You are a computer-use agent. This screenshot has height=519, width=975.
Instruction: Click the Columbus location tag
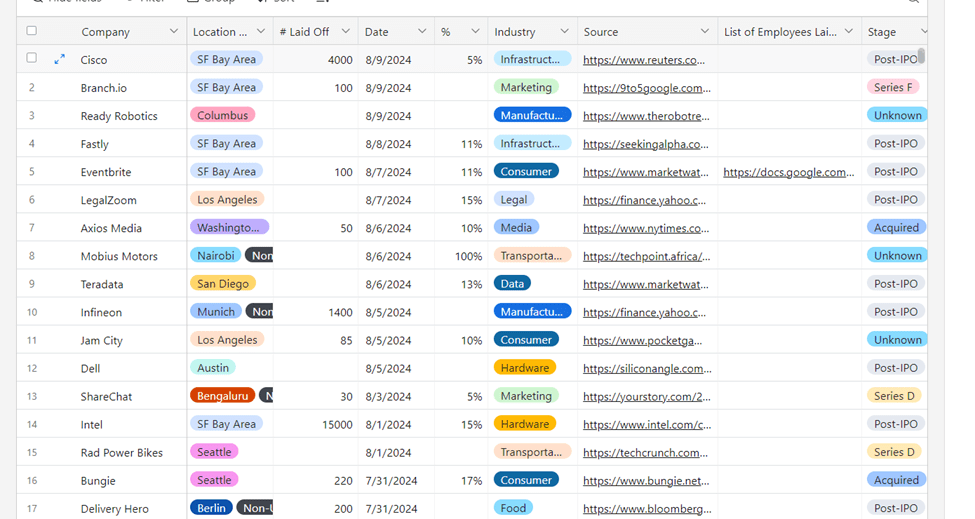coord(223,115)
